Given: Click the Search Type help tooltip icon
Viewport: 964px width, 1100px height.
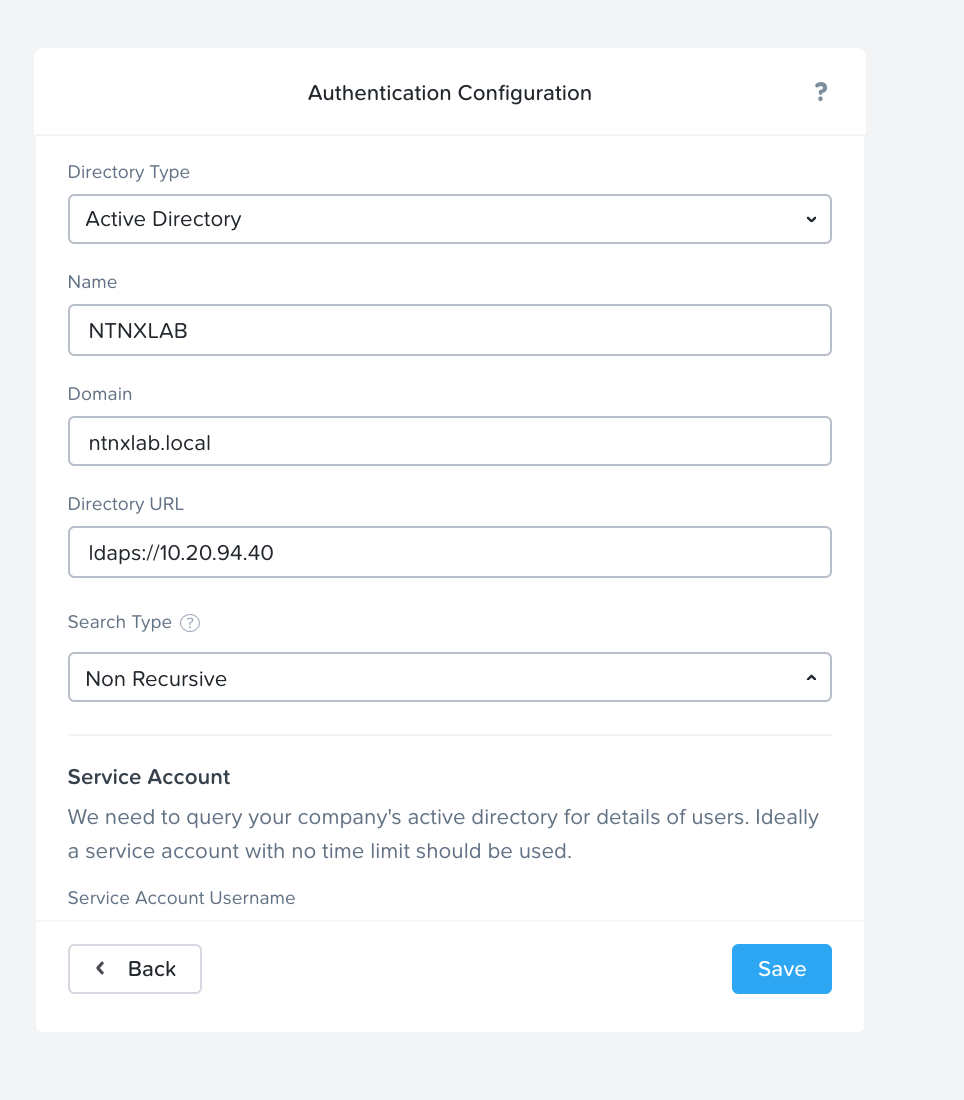Looking at the screenshot, I should pyautogui.click(x=190, y=623).
